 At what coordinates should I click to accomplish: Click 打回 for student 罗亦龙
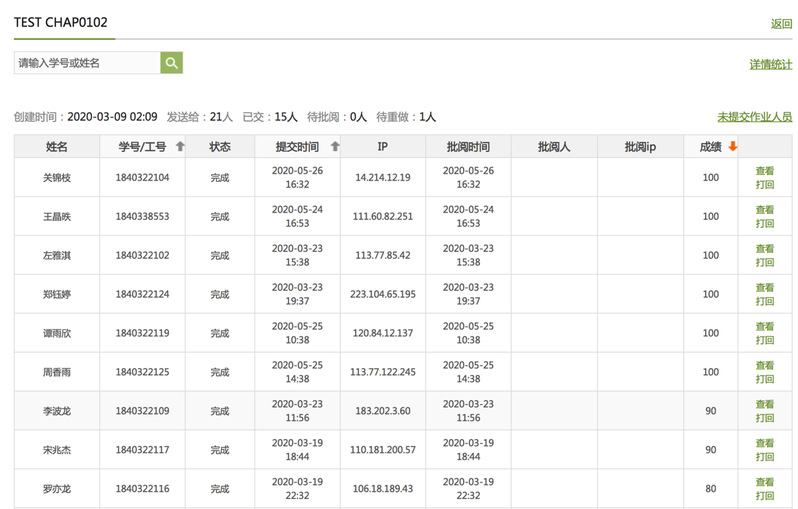point(764,496)
